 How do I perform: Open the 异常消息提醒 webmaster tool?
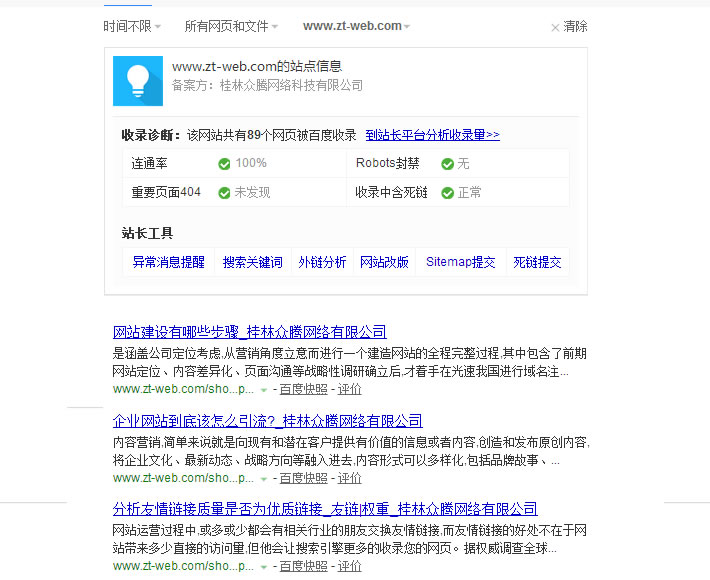tap(168, 262)
